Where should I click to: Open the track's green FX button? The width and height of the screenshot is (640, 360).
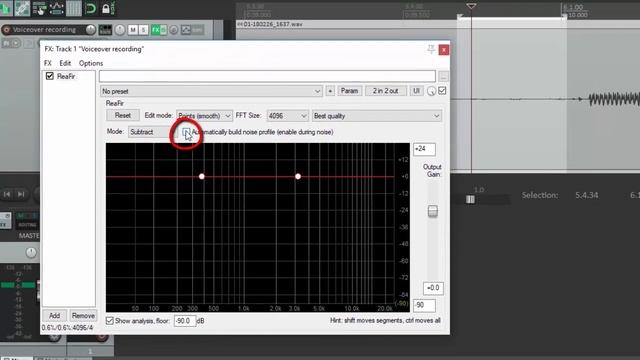pyautogui.click(x=156, y=30)
